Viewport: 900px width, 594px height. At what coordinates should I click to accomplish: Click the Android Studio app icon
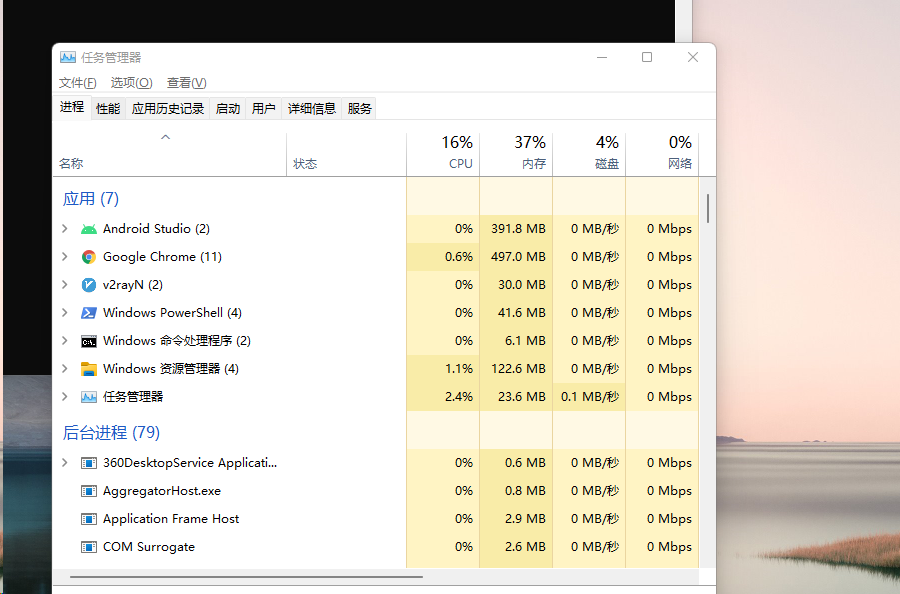(89, 229)
